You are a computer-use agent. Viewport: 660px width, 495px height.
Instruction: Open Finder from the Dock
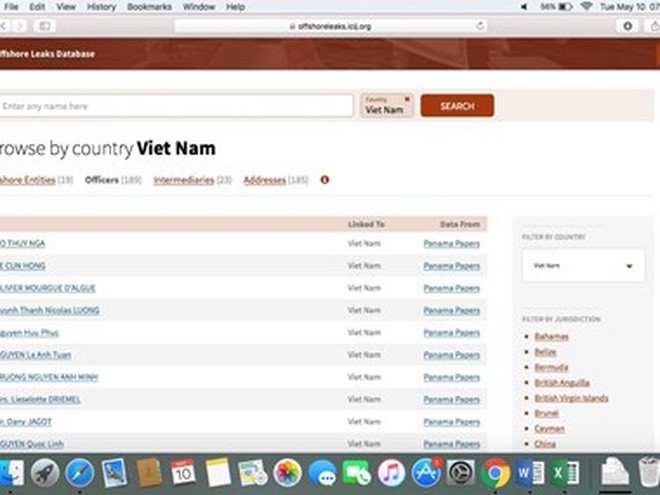pyautogui.click(x=11, y=472)
